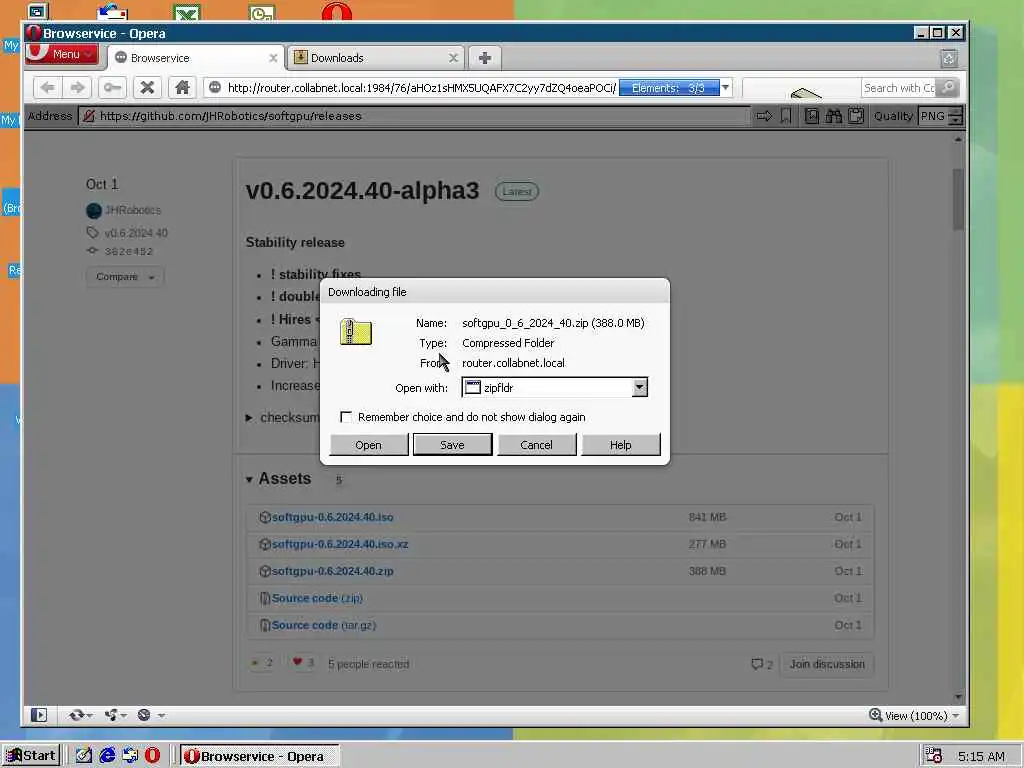The height and width of the screenshot is (768, 1024).
Task: Click the Opera Back navigation arrow
Action: (47, 88)
